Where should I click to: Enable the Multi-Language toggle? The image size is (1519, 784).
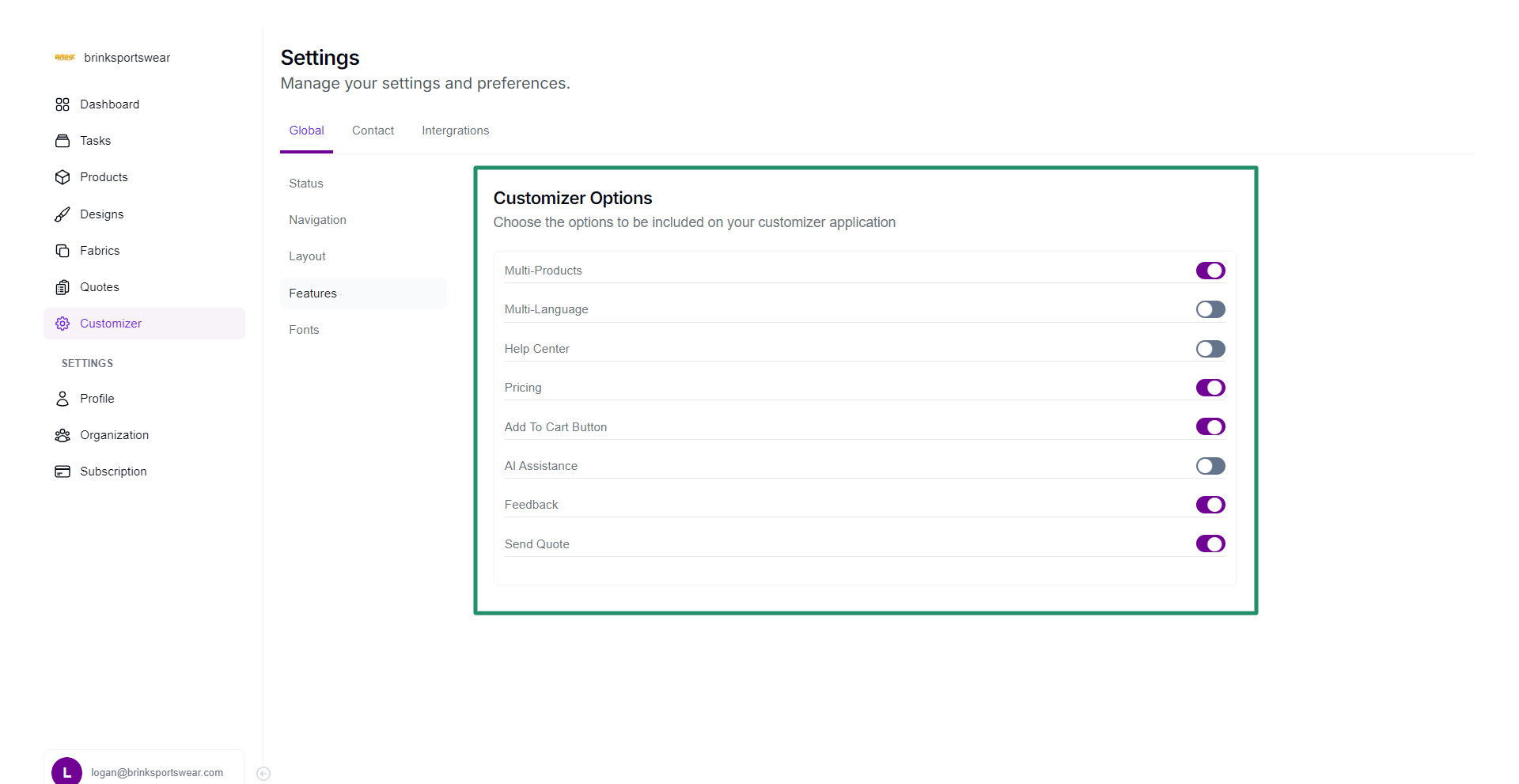pos(1210,309)
